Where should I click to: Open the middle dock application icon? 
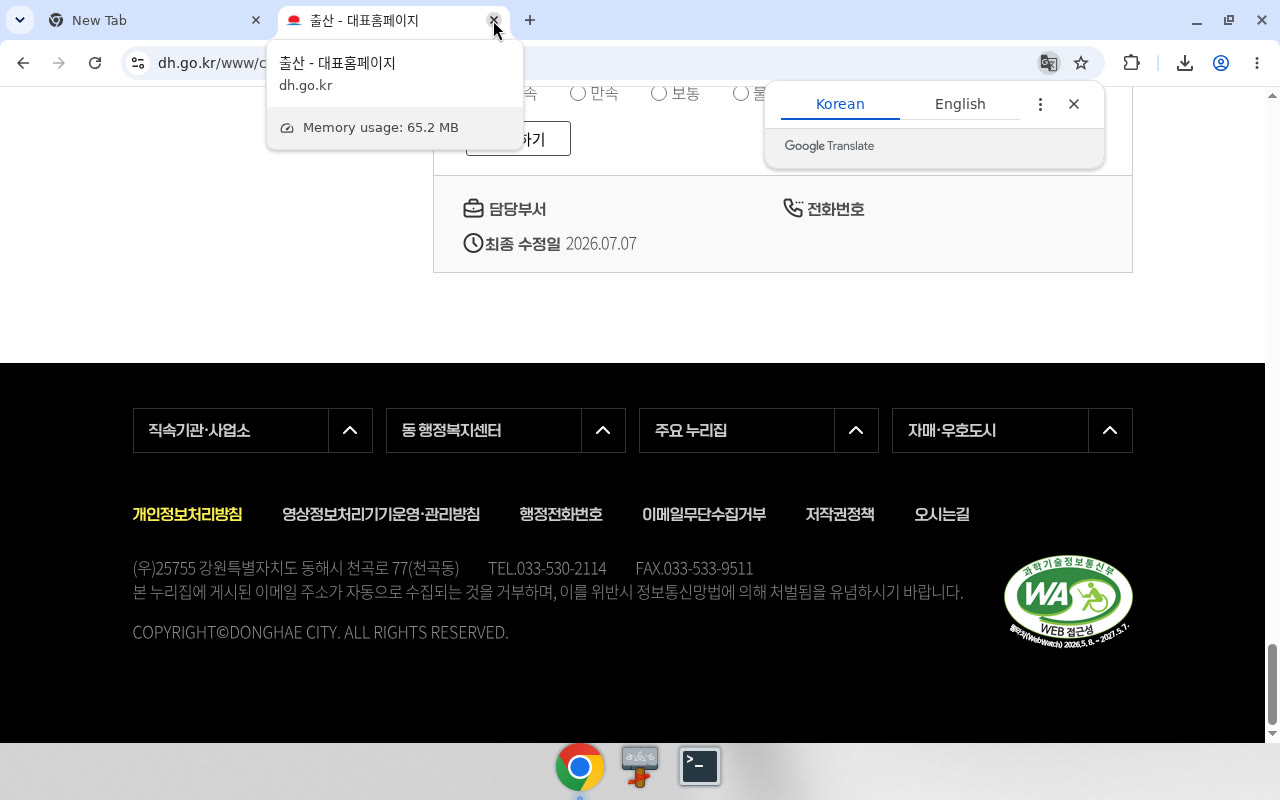pyautogui.click(x=640, y=767)
